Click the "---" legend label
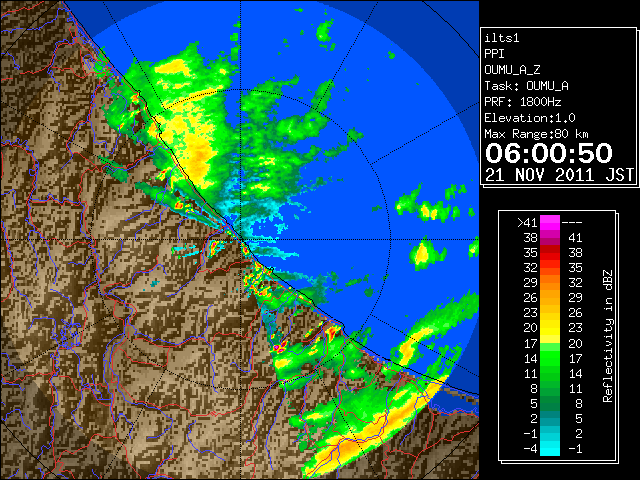Image resolution: width=640 pixels, height=480 pixels. coord(572,223)
